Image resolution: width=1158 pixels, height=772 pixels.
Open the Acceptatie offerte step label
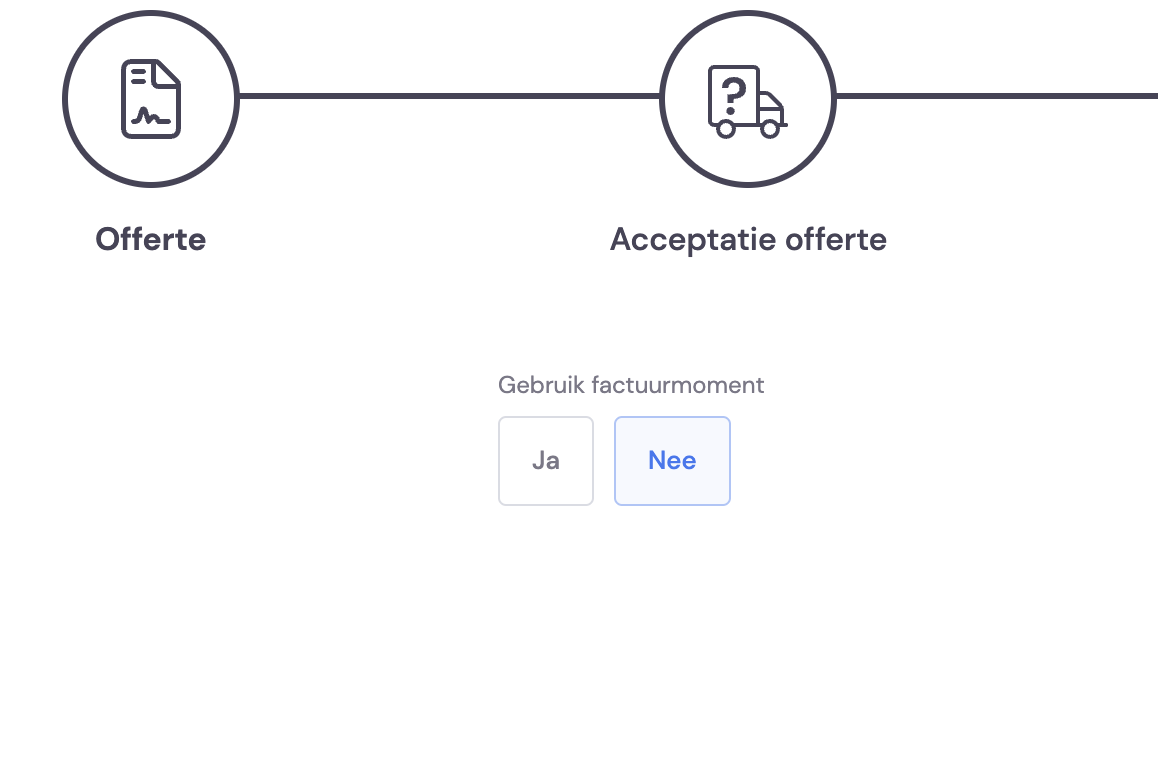[x=748, y=239]
